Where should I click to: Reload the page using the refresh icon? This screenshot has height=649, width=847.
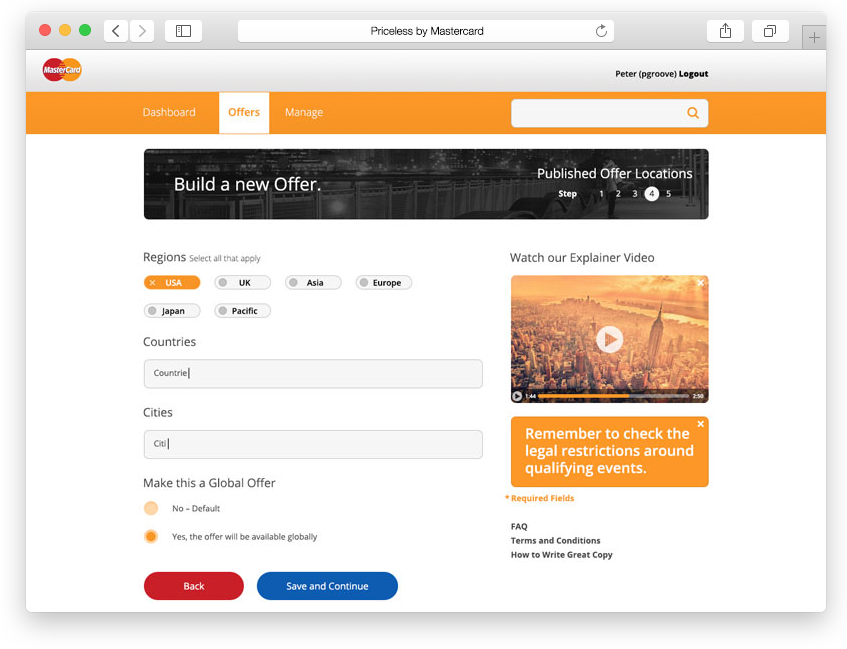point(601,31)
